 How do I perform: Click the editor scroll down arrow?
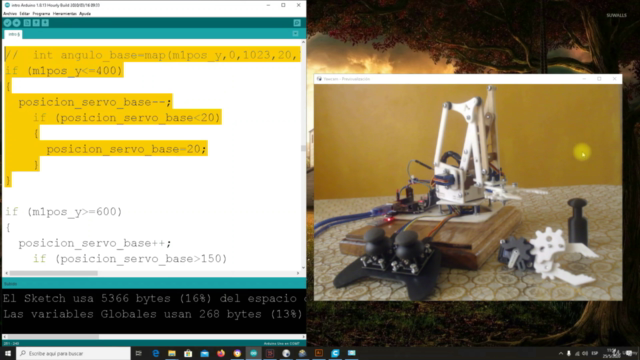[303, 267]
